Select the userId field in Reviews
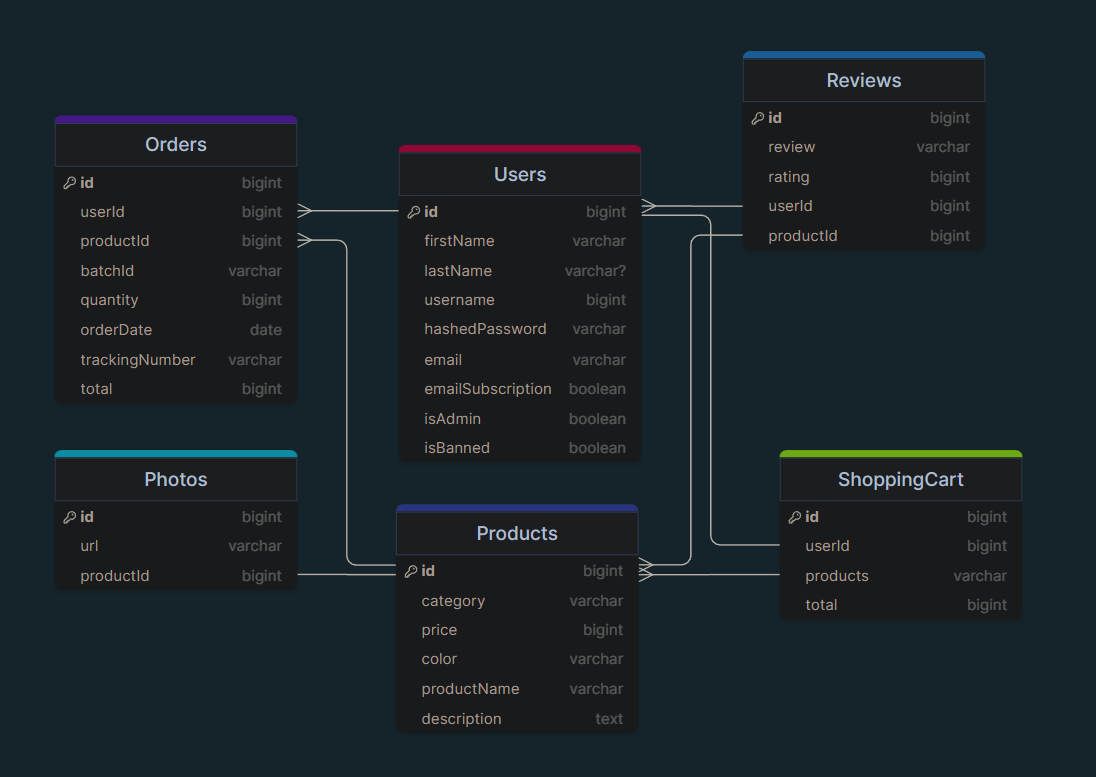1096x777 pixels. click(864, 206)
